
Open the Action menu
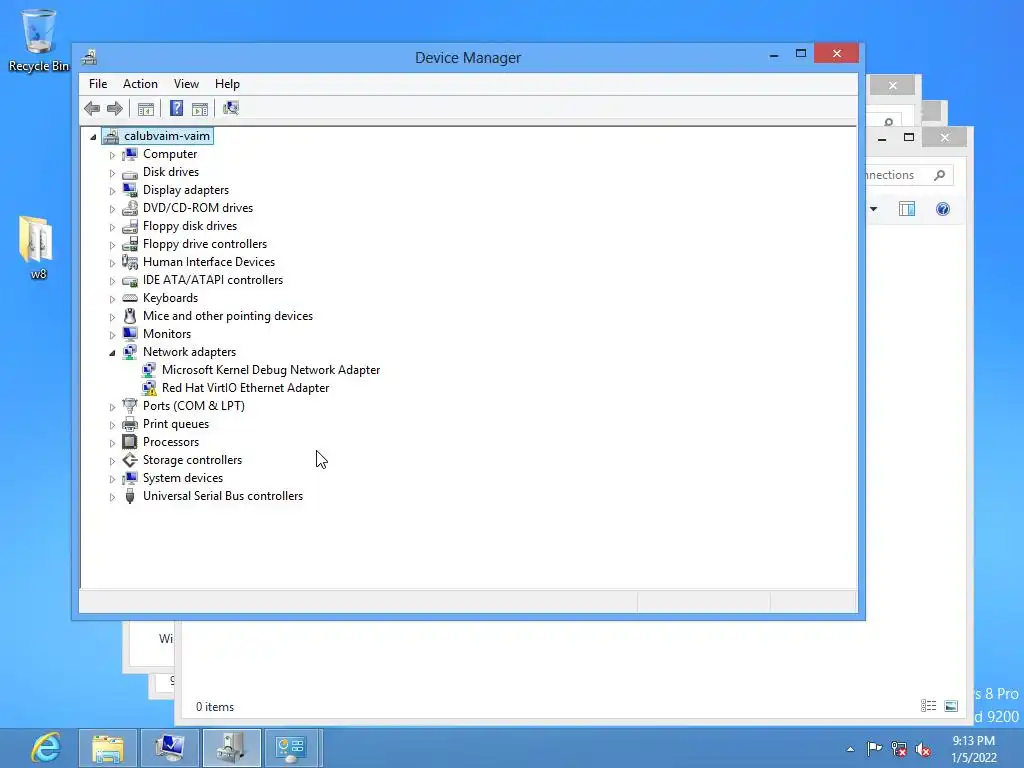coord(140,84)
